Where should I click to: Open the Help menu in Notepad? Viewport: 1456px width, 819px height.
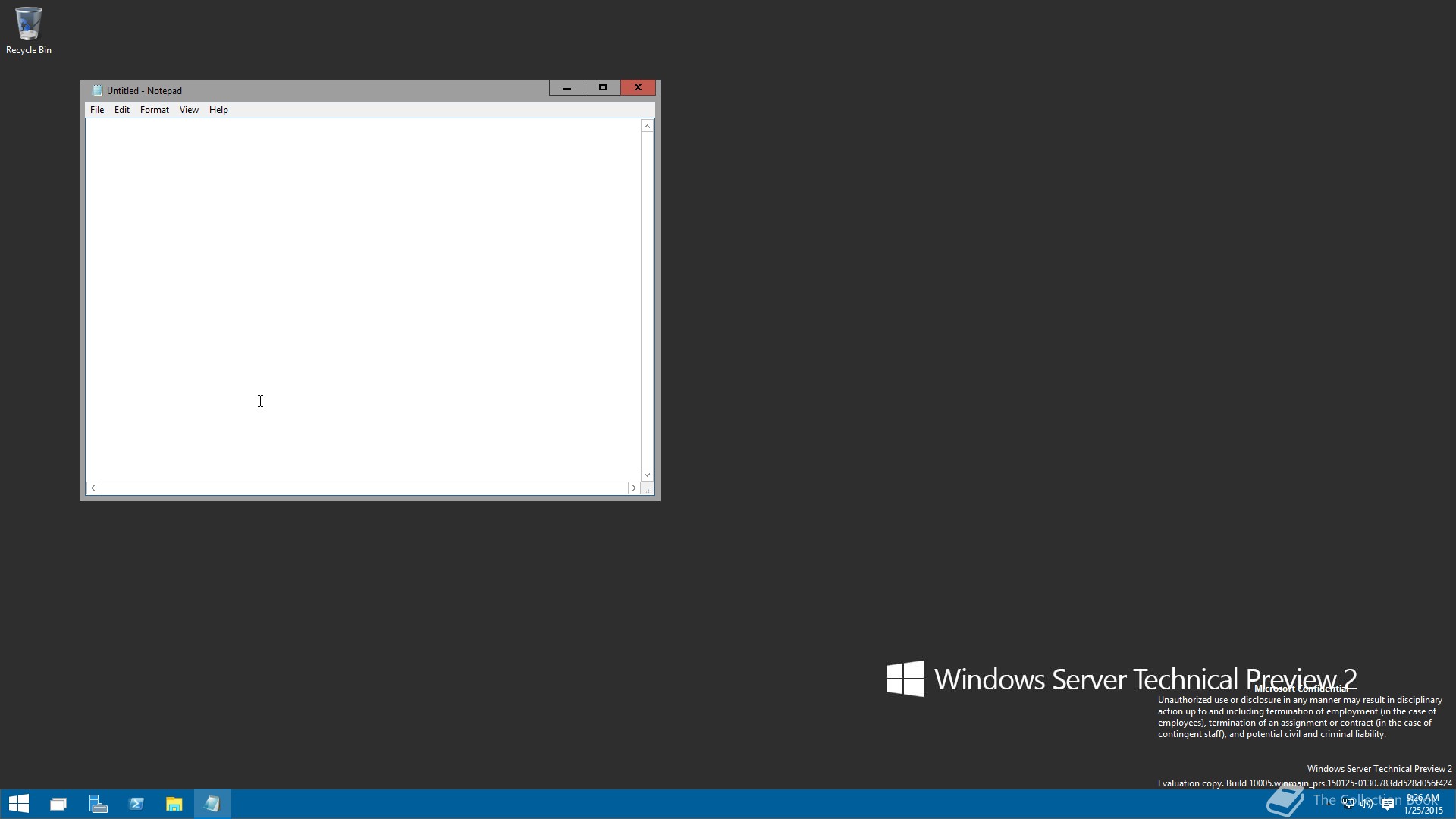point(218,110)
